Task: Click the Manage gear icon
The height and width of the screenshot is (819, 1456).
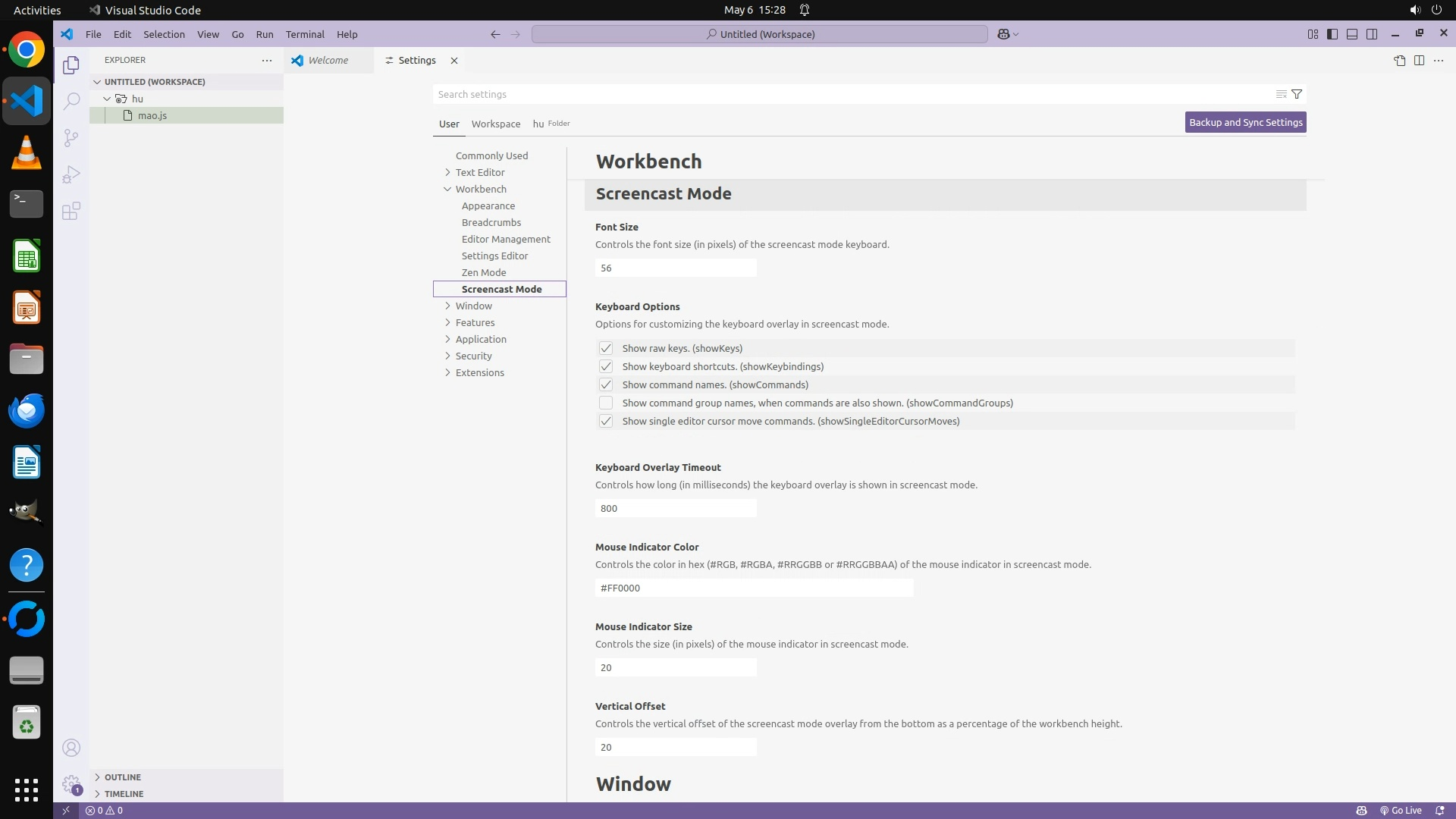Action: tap(71, 783)
